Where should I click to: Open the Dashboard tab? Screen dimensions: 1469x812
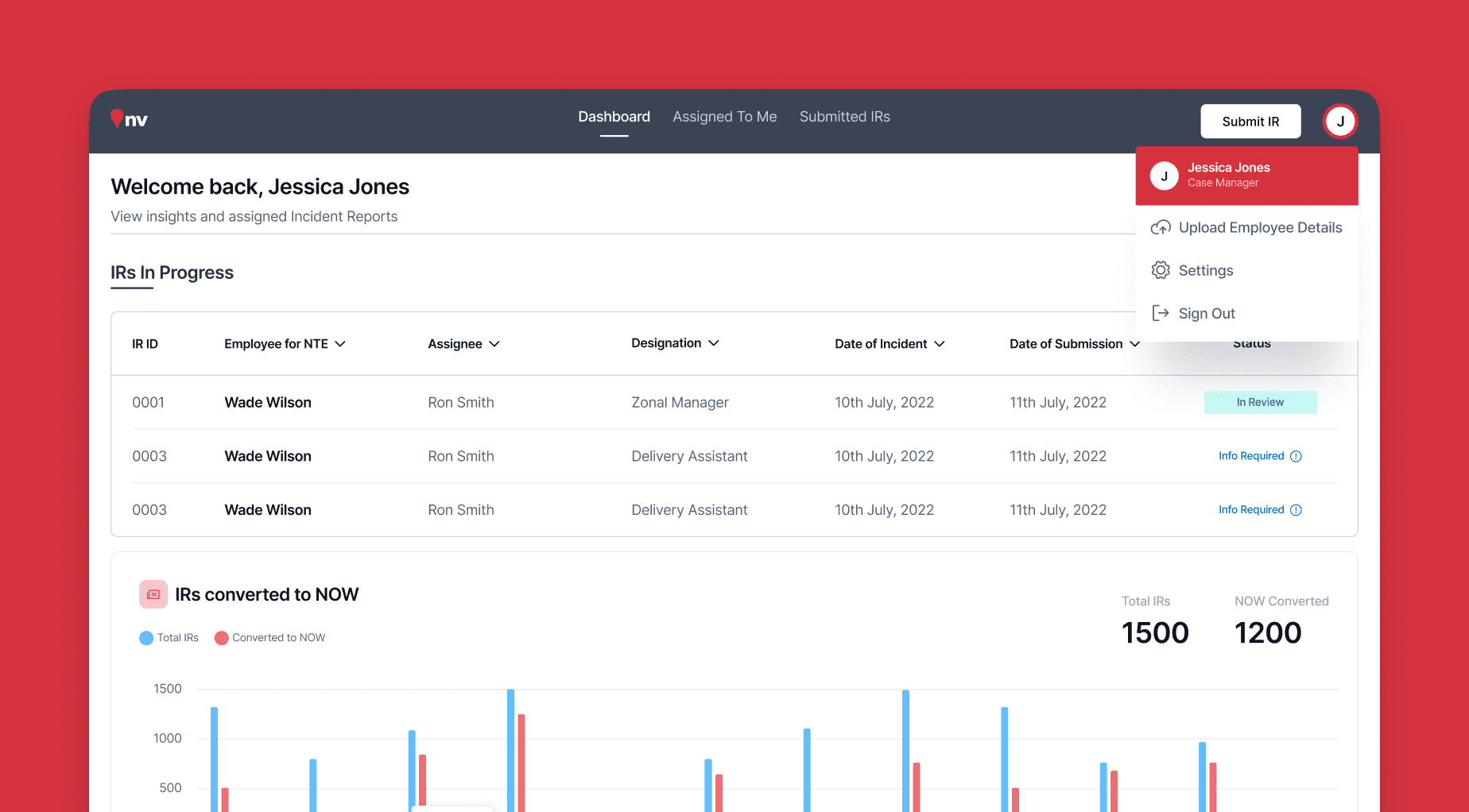(x=614, y=117)
